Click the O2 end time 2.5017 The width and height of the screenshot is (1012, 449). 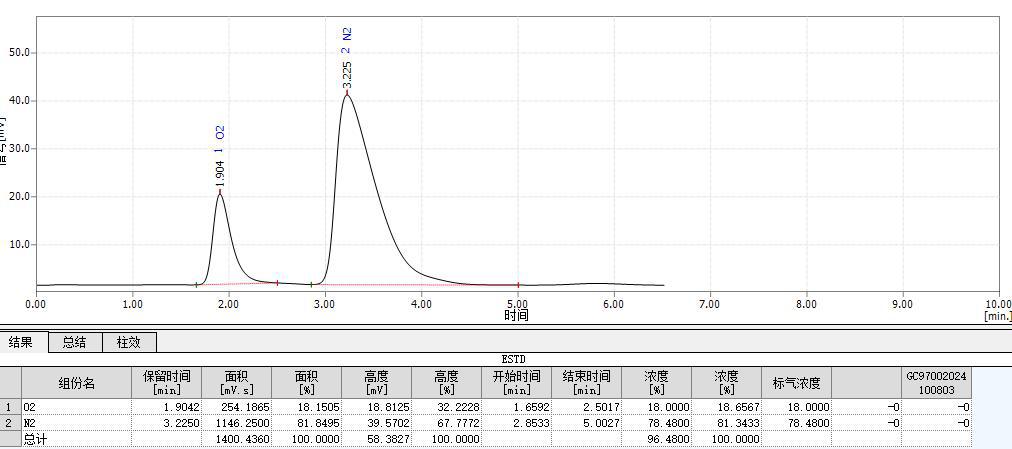[587, 407]
